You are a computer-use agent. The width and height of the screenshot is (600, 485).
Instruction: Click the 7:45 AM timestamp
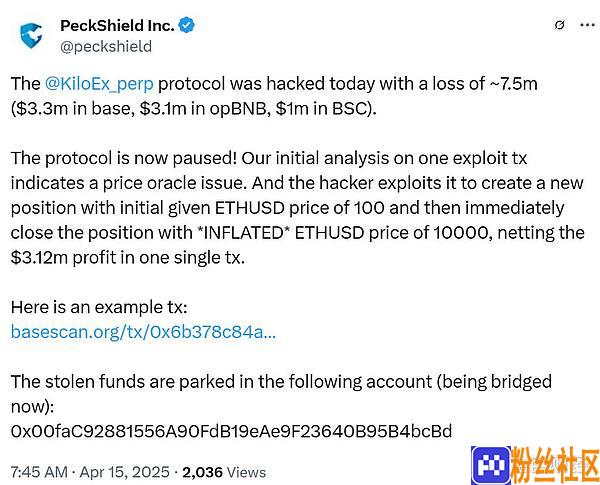click(39, 472)
